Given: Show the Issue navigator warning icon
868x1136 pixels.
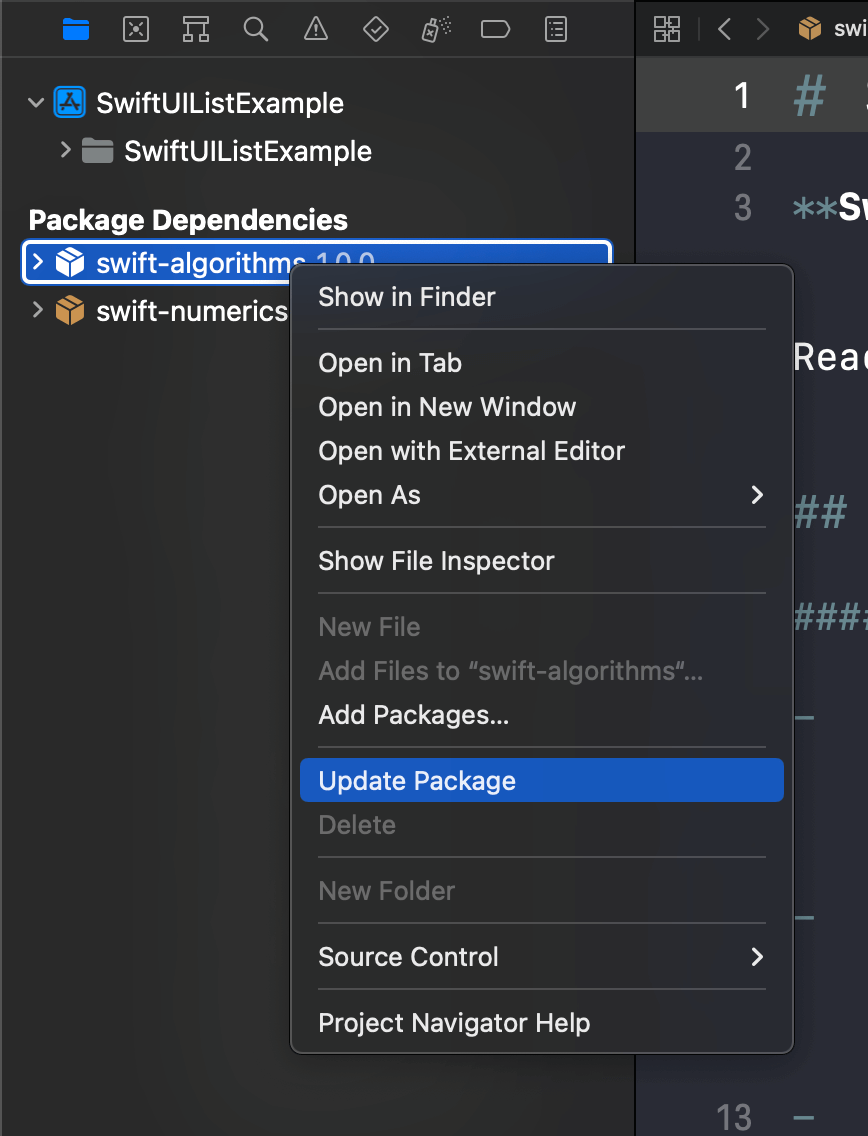Looking at the screenshot, I should pos(316,29).
